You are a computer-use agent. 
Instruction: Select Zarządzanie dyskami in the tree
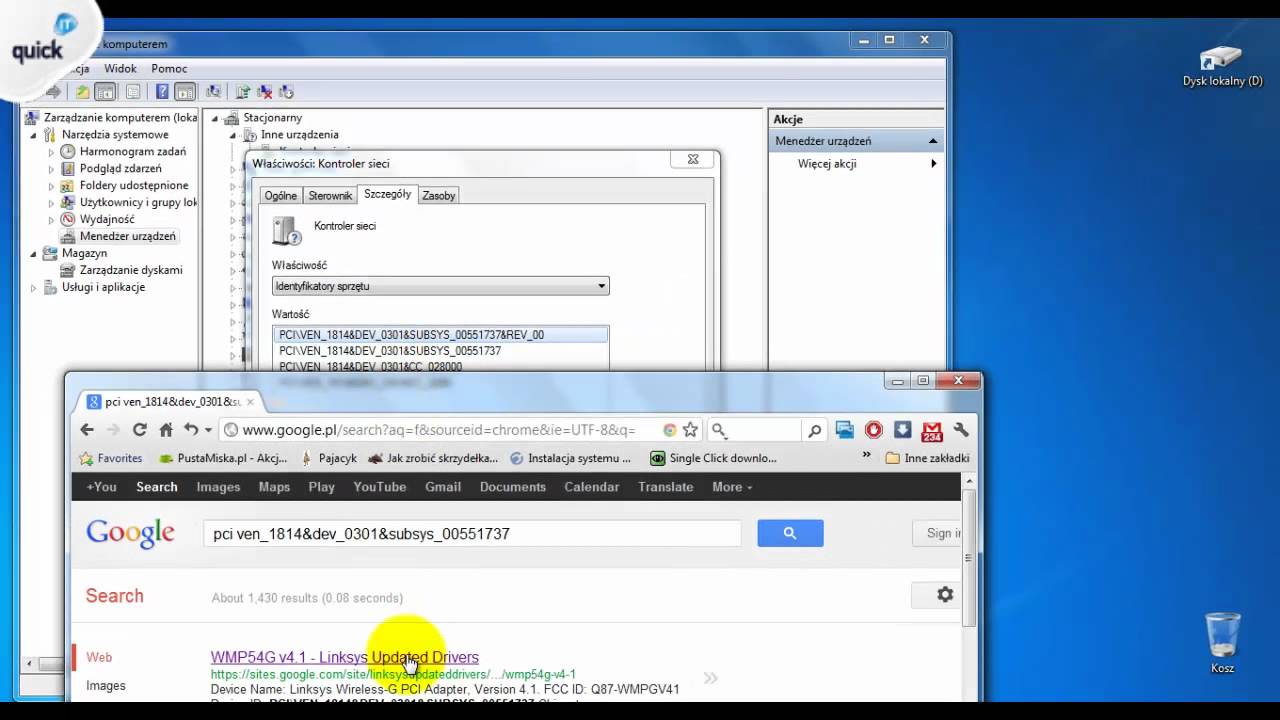click(x=131, y=270)
